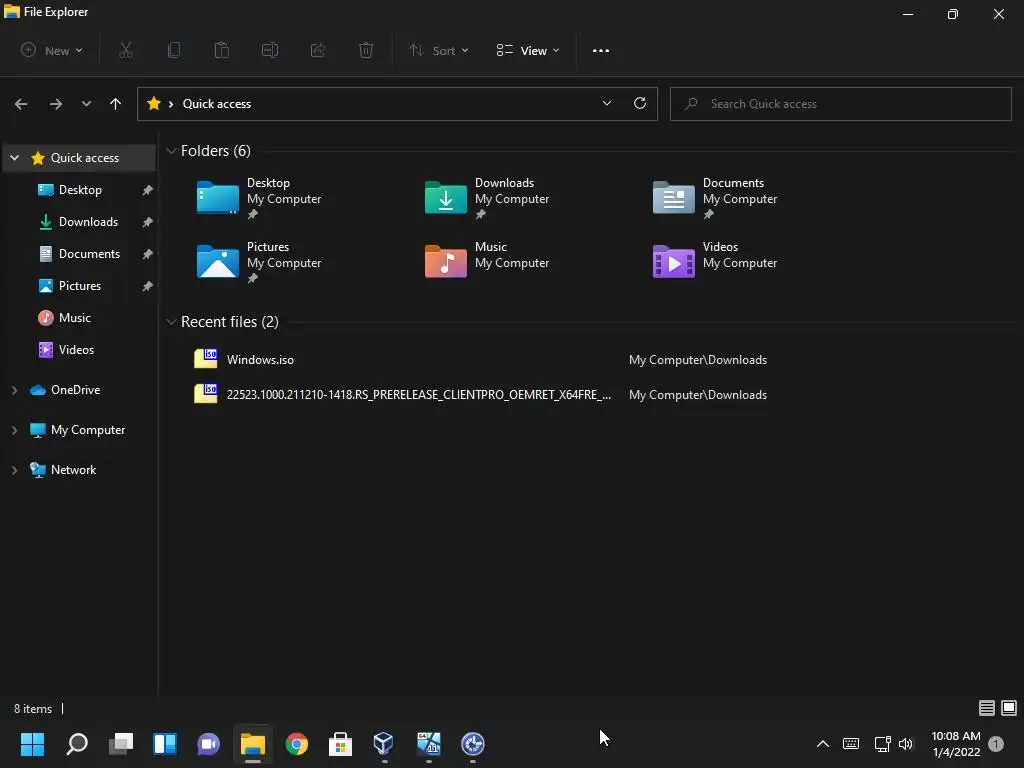Collapse Quick access tree node
This screenshot has width=1024, height=768.
coord(14,158)
